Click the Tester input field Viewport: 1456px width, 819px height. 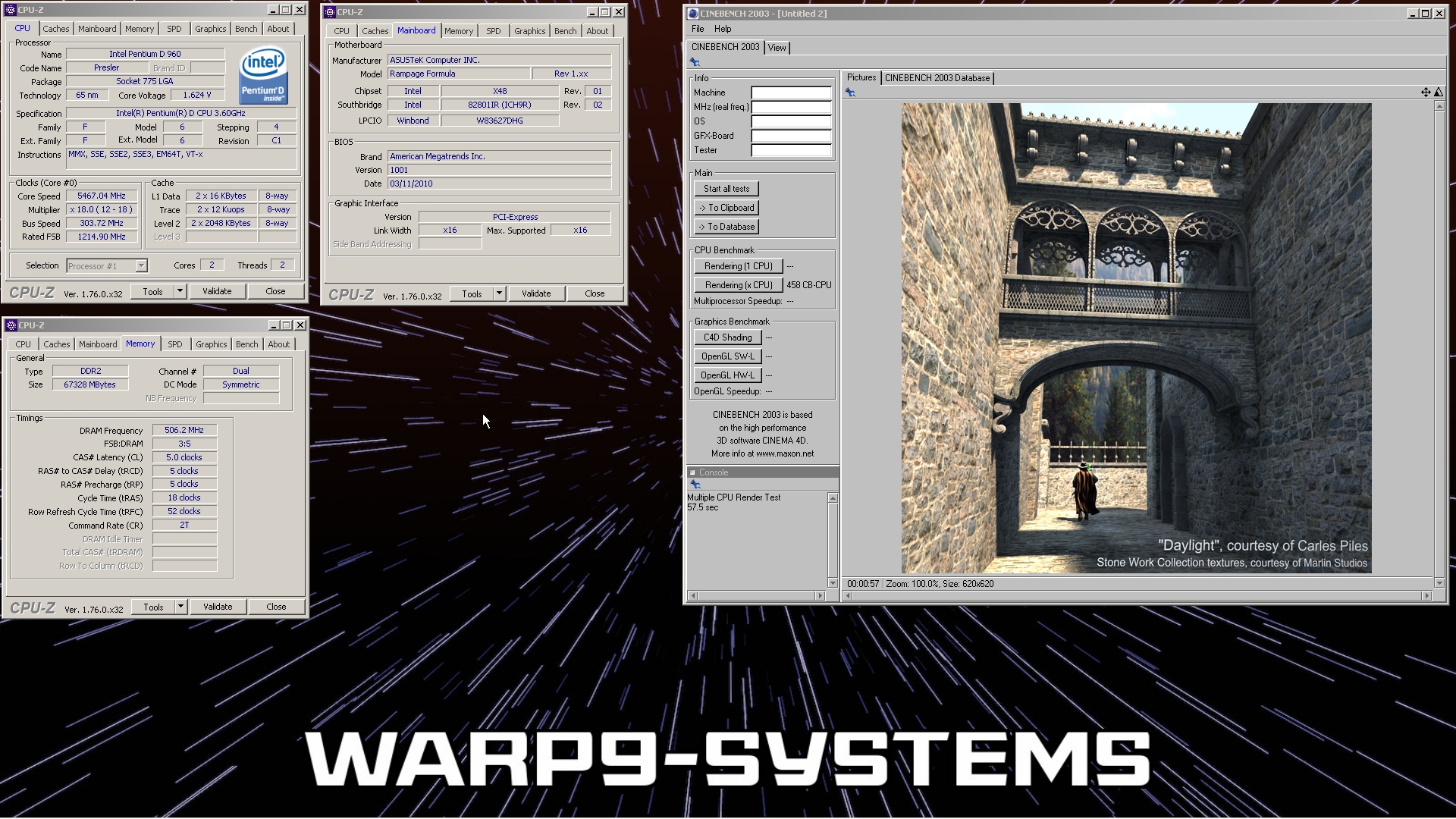[791, 150]
